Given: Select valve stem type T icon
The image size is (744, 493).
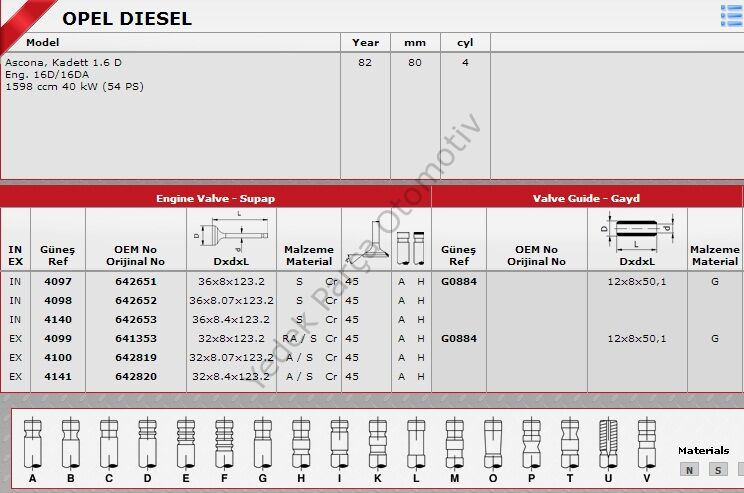Looking at the screenshot, I should coord(570,444).
